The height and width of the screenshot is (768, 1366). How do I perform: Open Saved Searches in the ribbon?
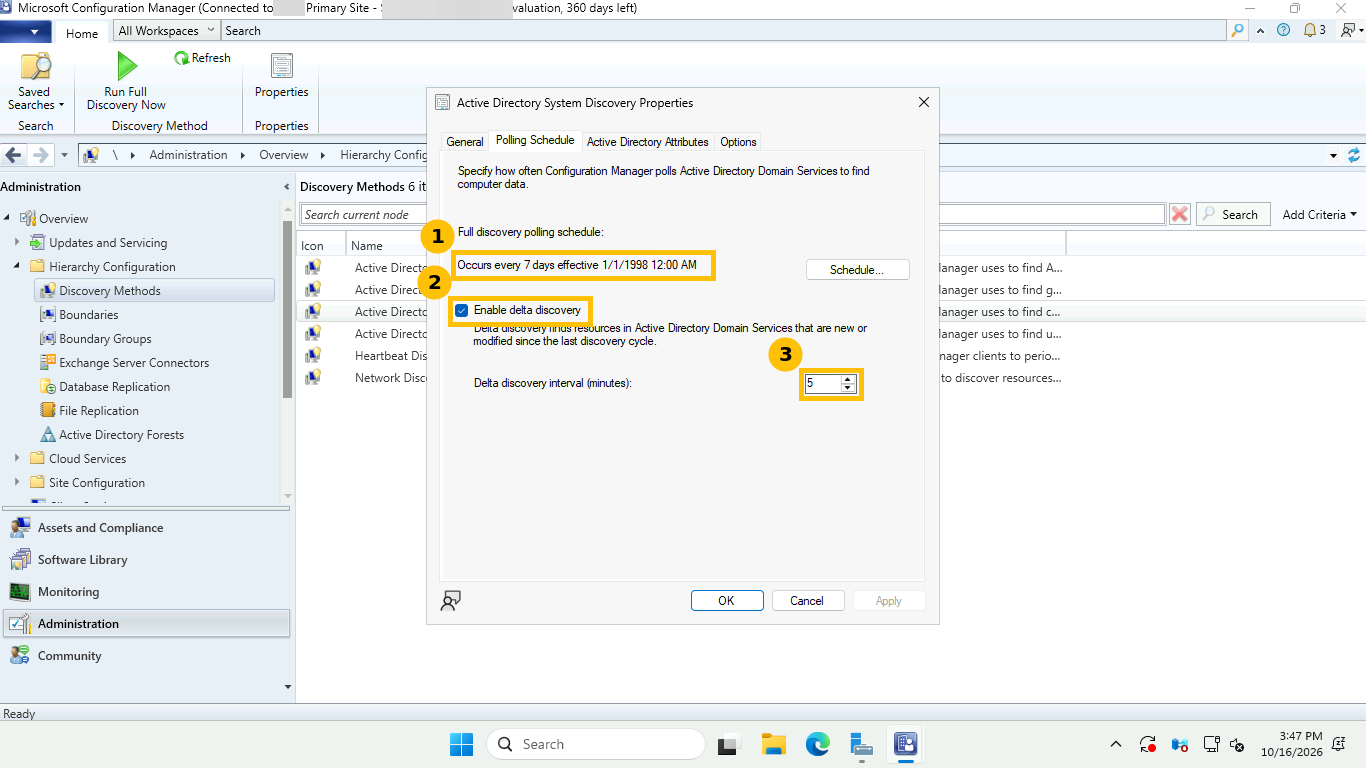[x=35, y=82]
